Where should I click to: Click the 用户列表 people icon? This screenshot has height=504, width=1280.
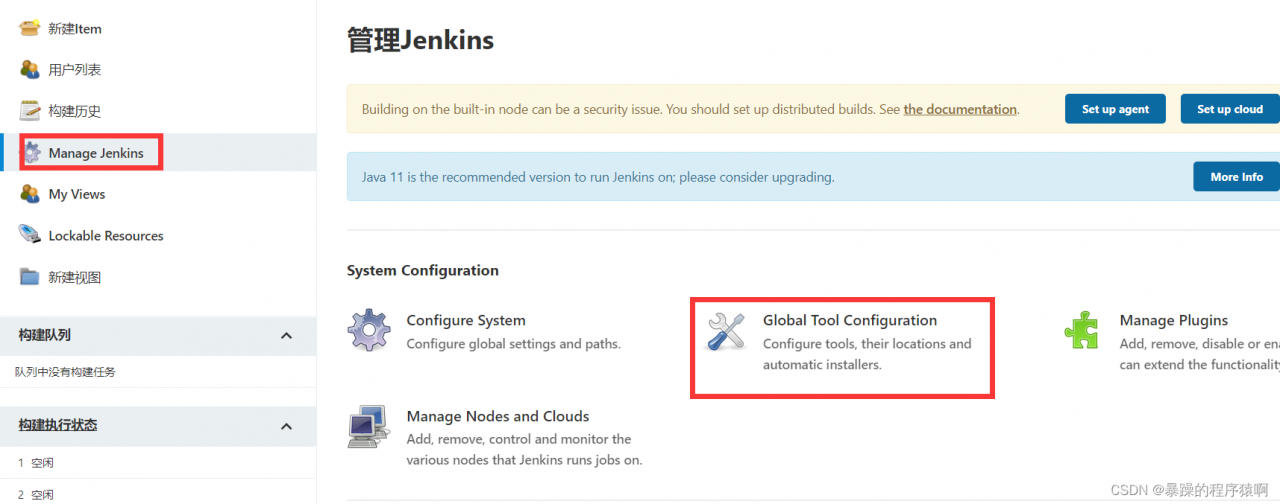pos(30,69)
